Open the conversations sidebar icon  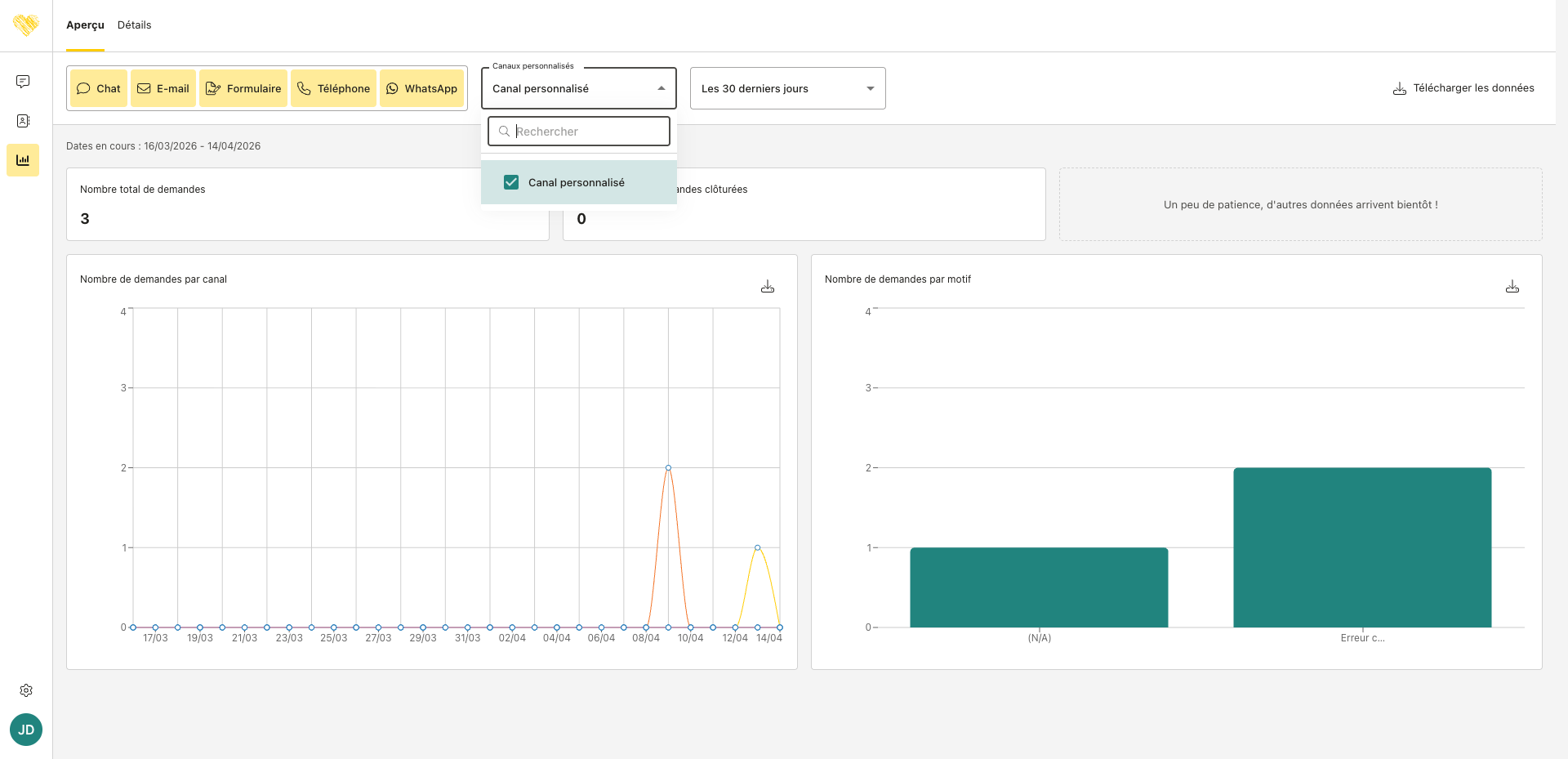[23, 82]
